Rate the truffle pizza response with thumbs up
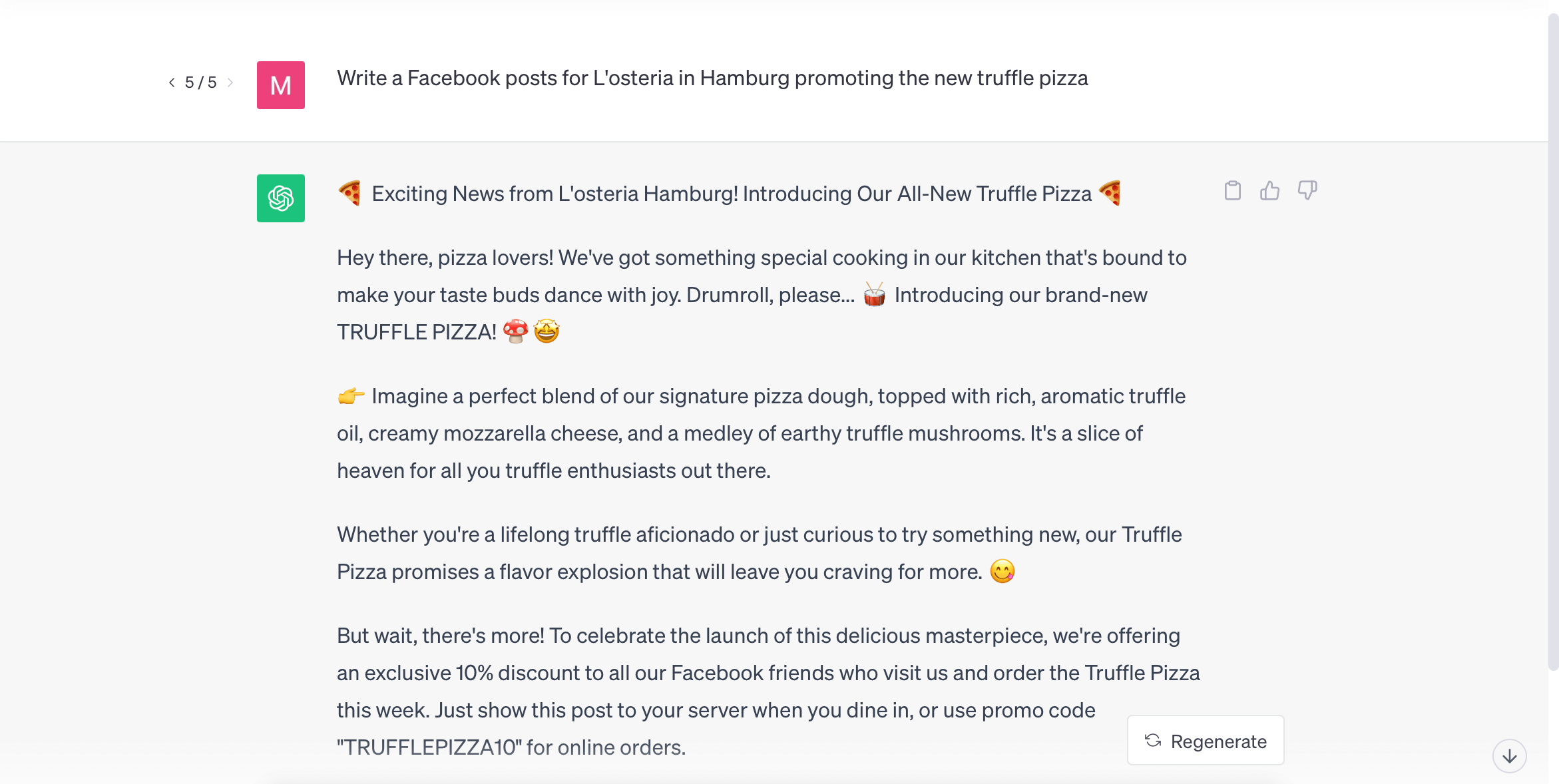1559x784 pixels. 1270,191
